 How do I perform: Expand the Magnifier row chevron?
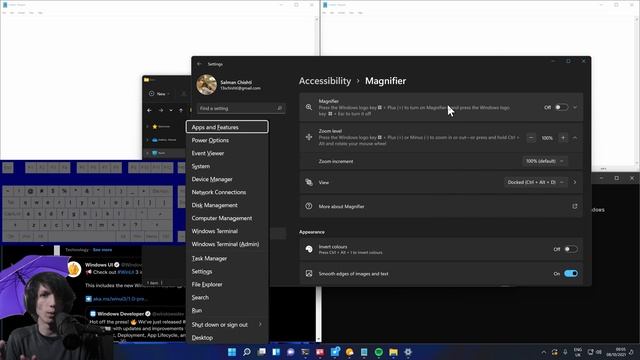[x=575, y=107]
